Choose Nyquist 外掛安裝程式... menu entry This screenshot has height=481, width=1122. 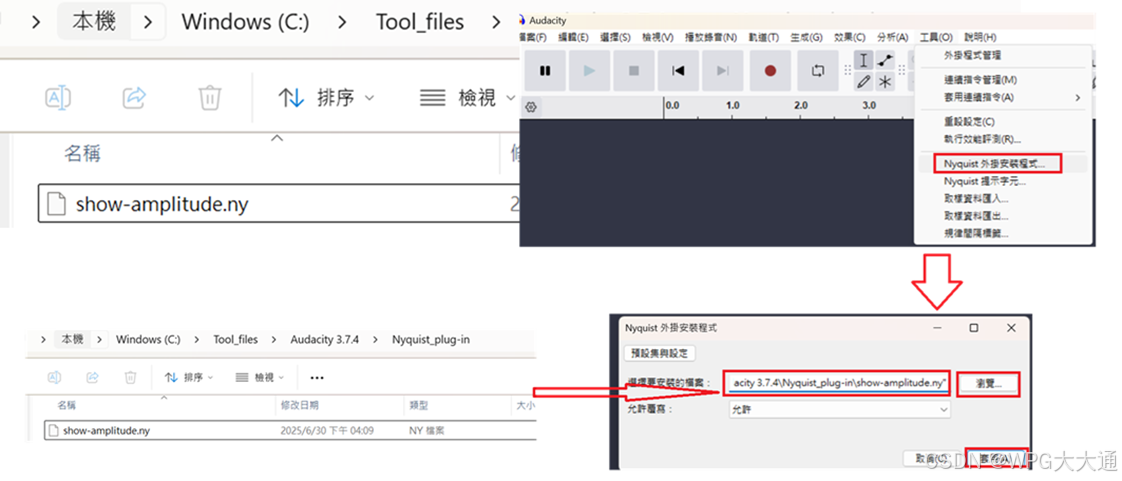pos(1003,164)
